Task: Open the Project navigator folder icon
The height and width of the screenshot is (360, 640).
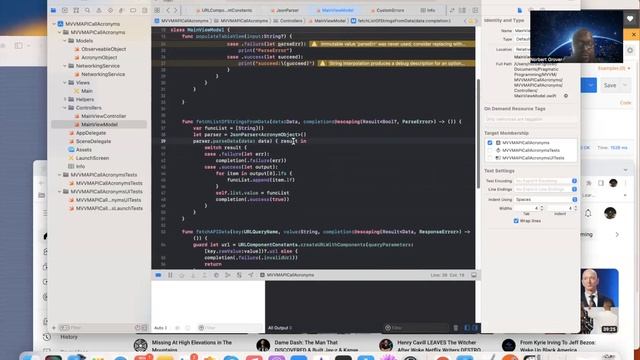Action: pos(53,10)
